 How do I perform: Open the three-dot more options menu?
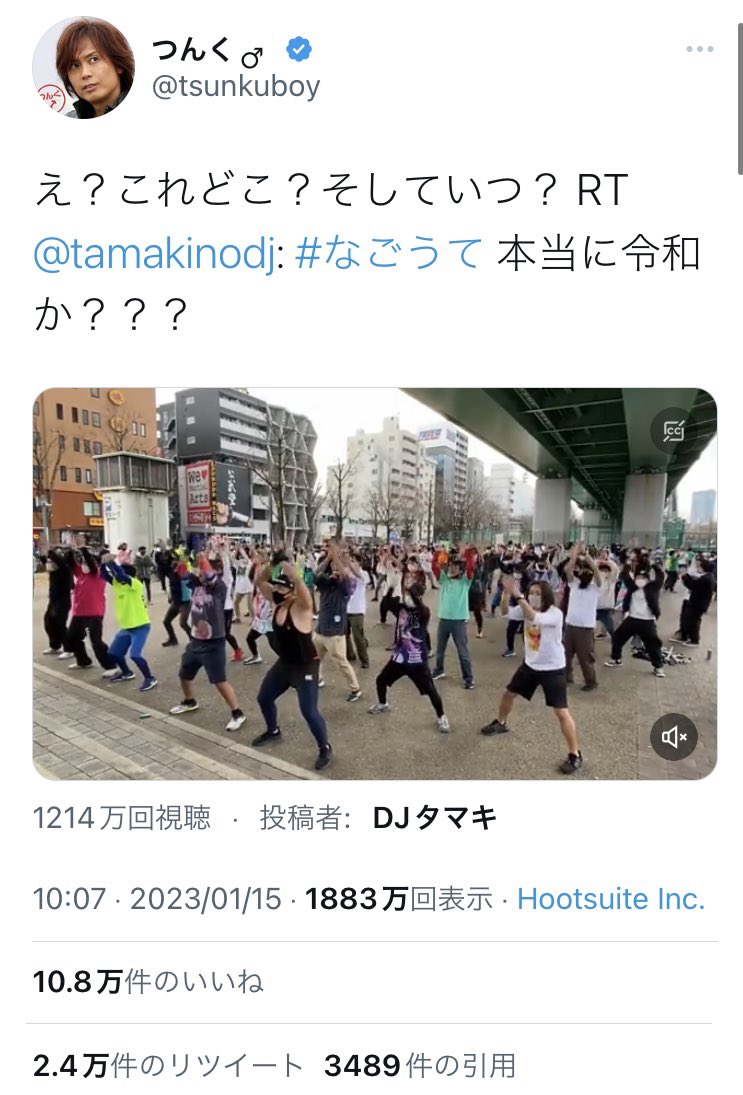point(699,49)
